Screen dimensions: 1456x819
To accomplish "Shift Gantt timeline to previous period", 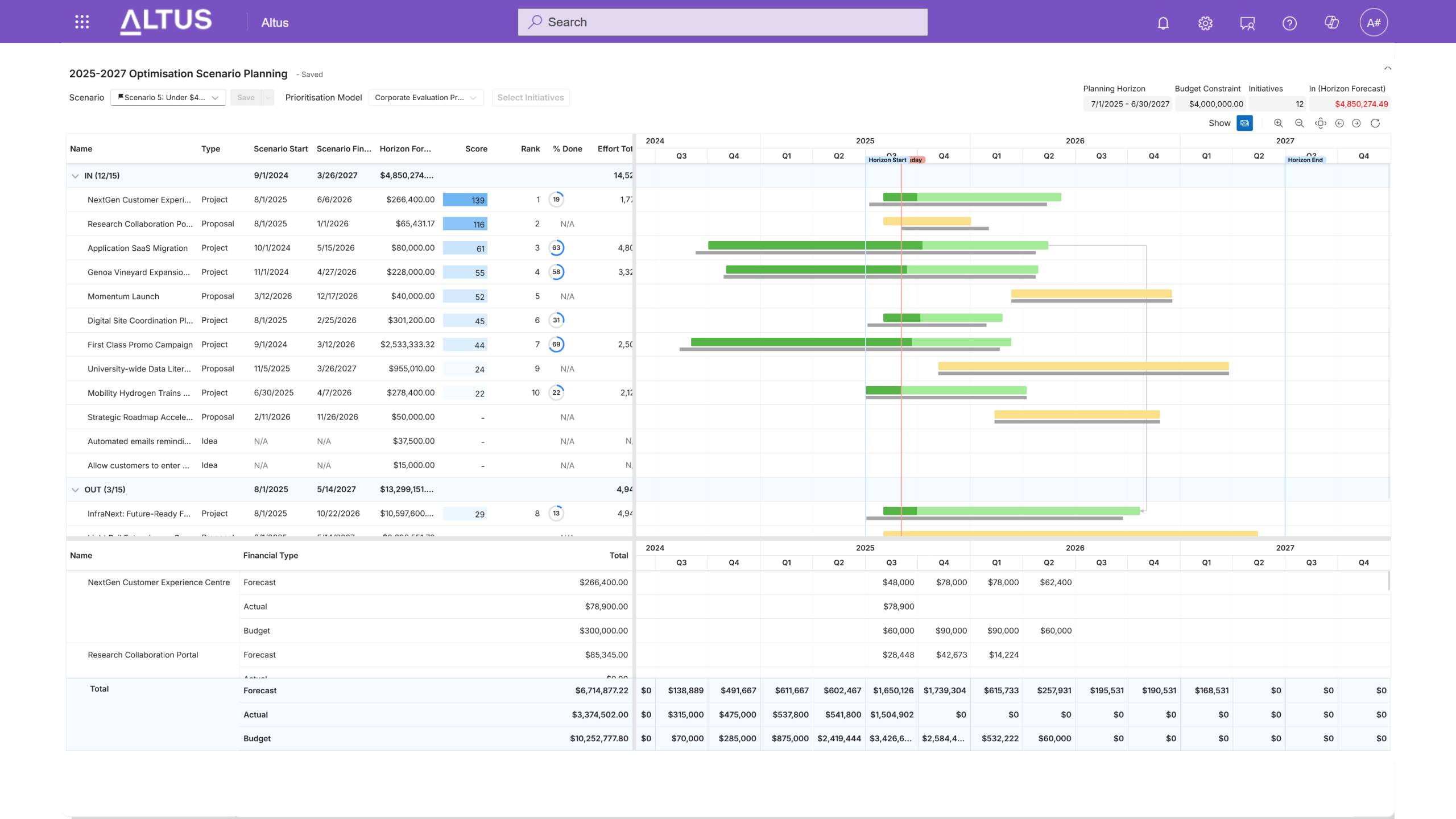I will coord(1339,123).
